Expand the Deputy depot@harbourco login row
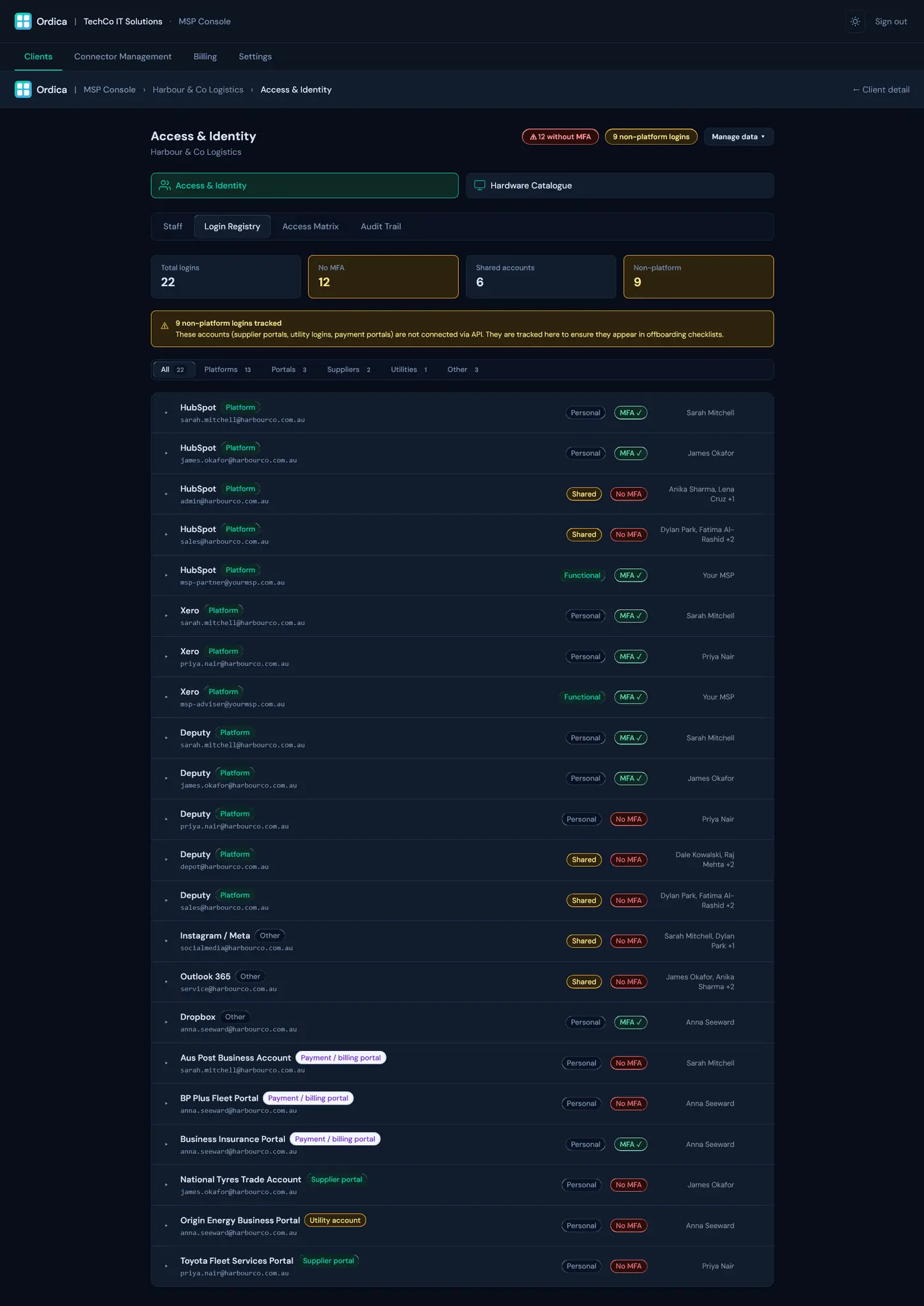Screen dimensions: 924x1306 click(166, 860)
